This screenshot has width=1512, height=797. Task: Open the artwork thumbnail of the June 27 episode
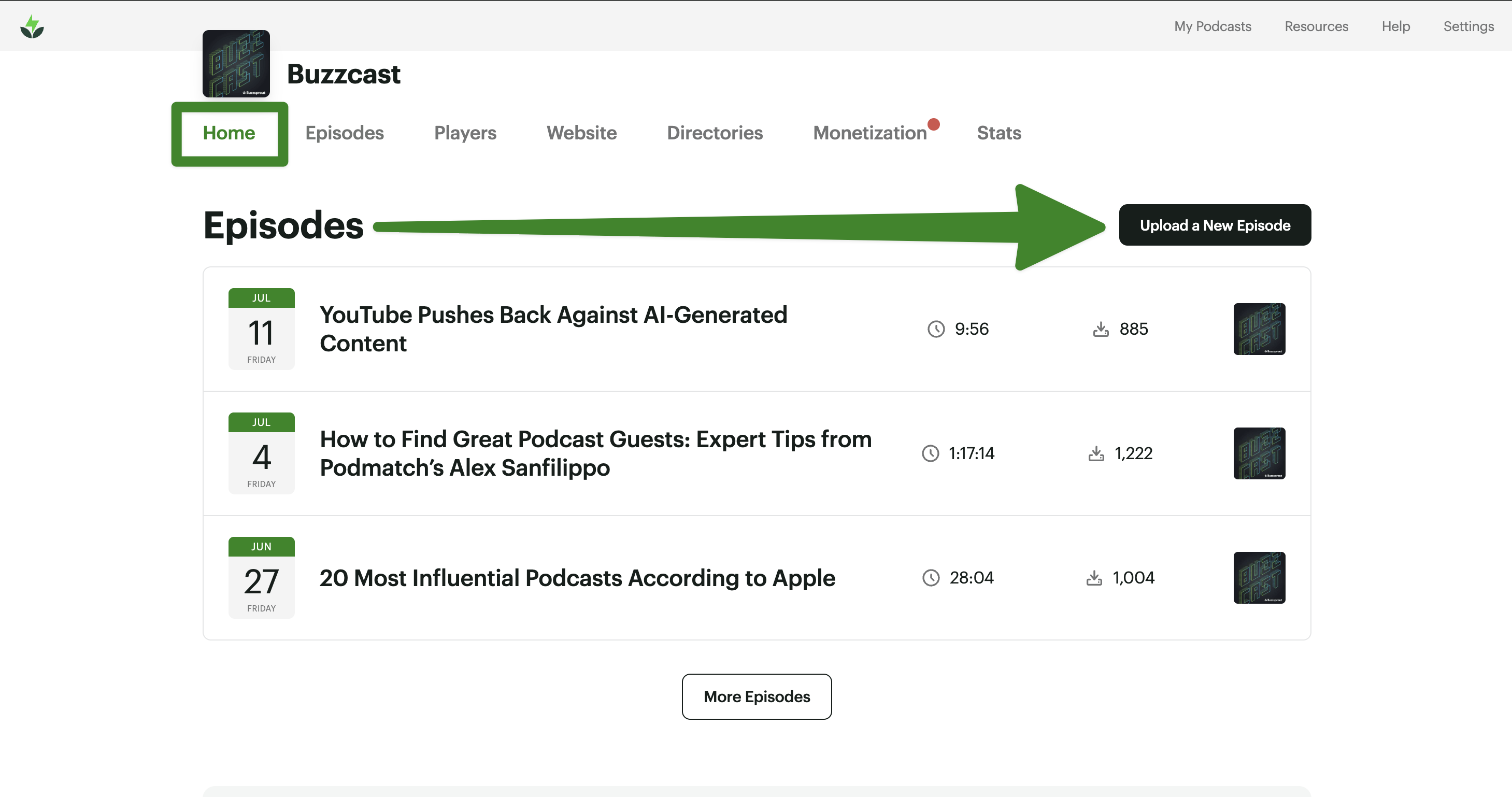pos(1259,578)
